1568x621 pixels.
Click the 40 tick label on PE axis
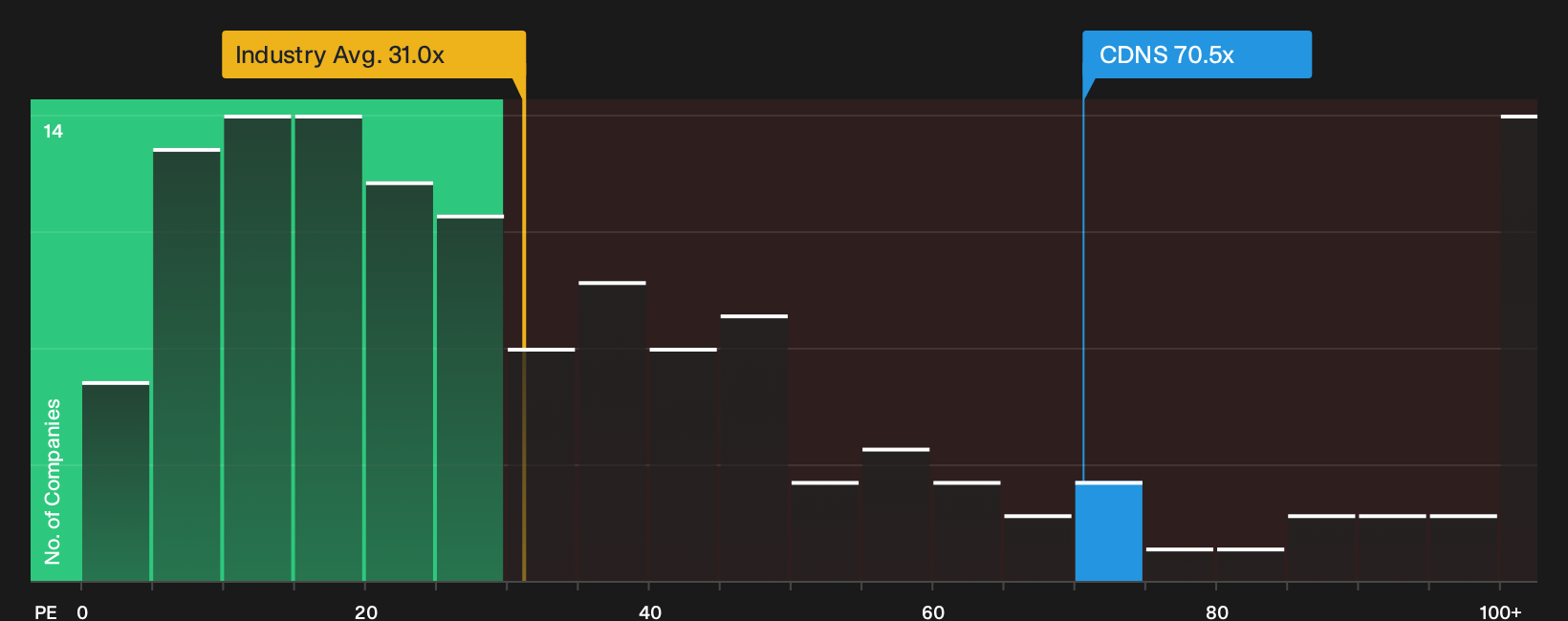point(650,611)
